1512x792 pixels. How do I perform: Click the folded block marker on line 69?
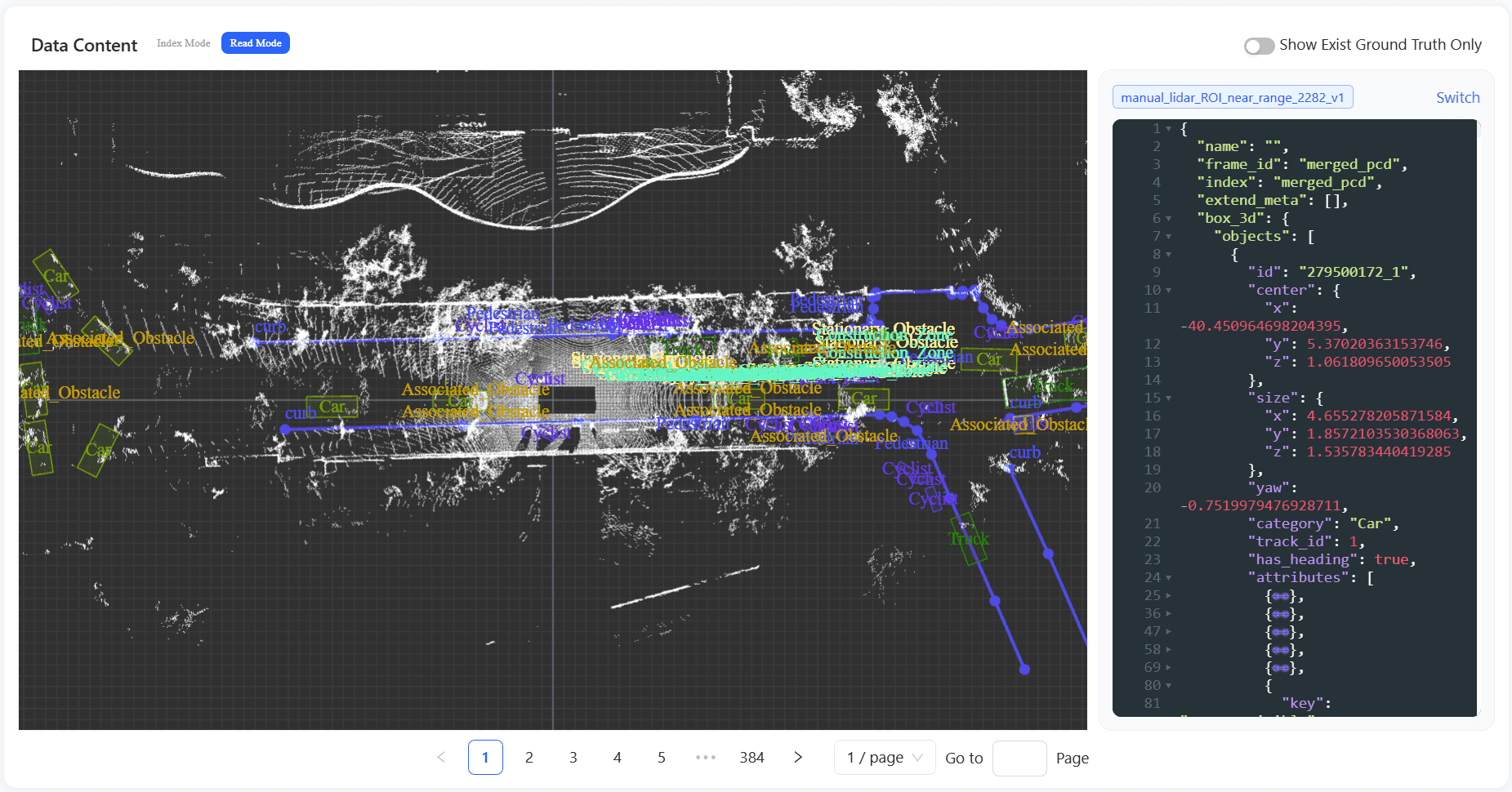(1280, 668)
